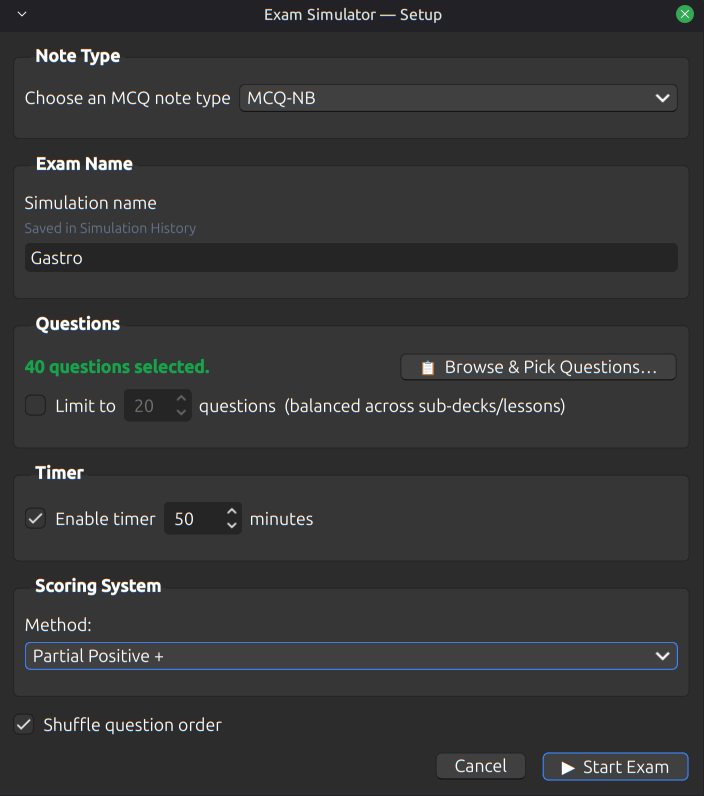The image size is (704, 796).
Task: Disable the Enable timer checkbox
Action: tap(36, 519)
